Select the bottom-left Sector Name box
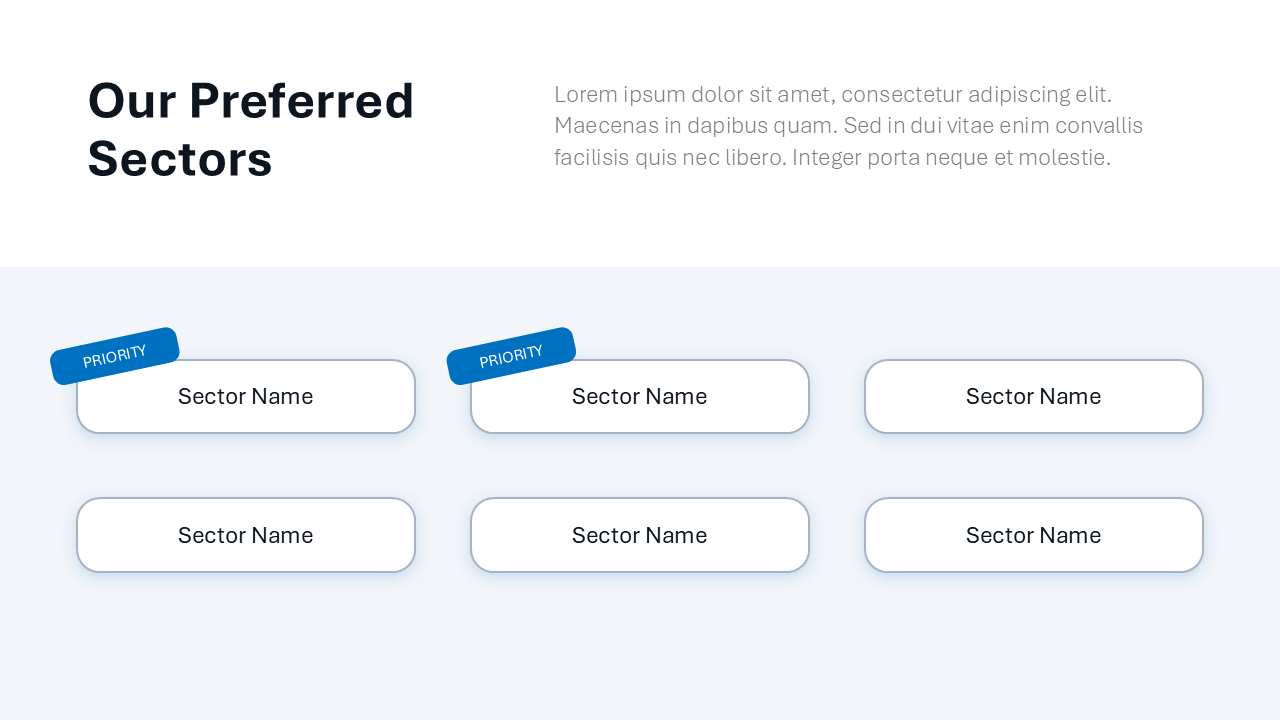1280x720 pixels. (x=246, y=535)
